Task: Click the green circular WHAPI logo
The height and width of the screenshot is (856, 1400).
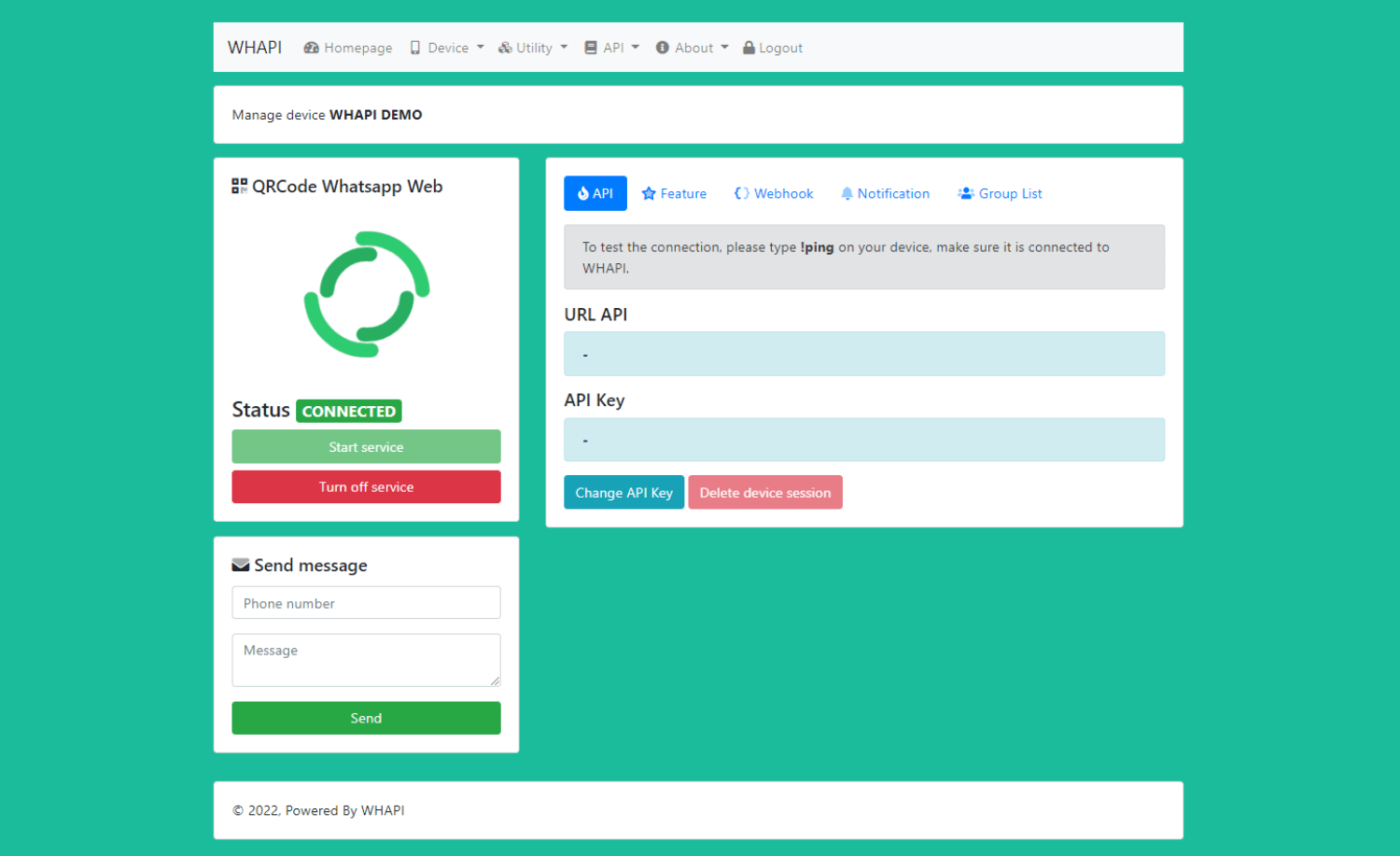Action: tap(367, 294)
